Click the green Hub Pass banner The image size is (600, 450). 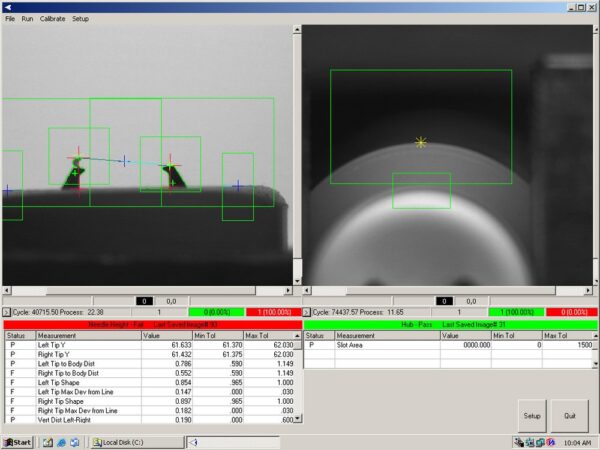point(451,325)
